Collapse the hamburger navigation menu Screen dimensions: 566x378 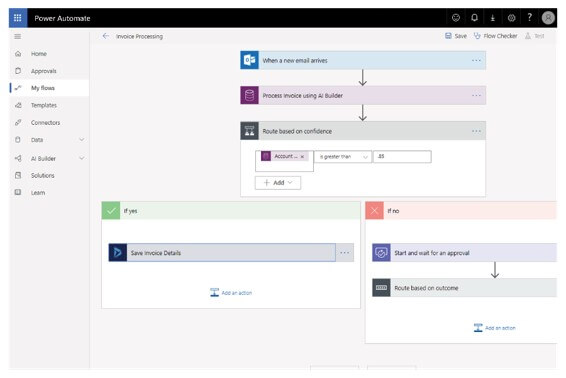coord(17,36)
